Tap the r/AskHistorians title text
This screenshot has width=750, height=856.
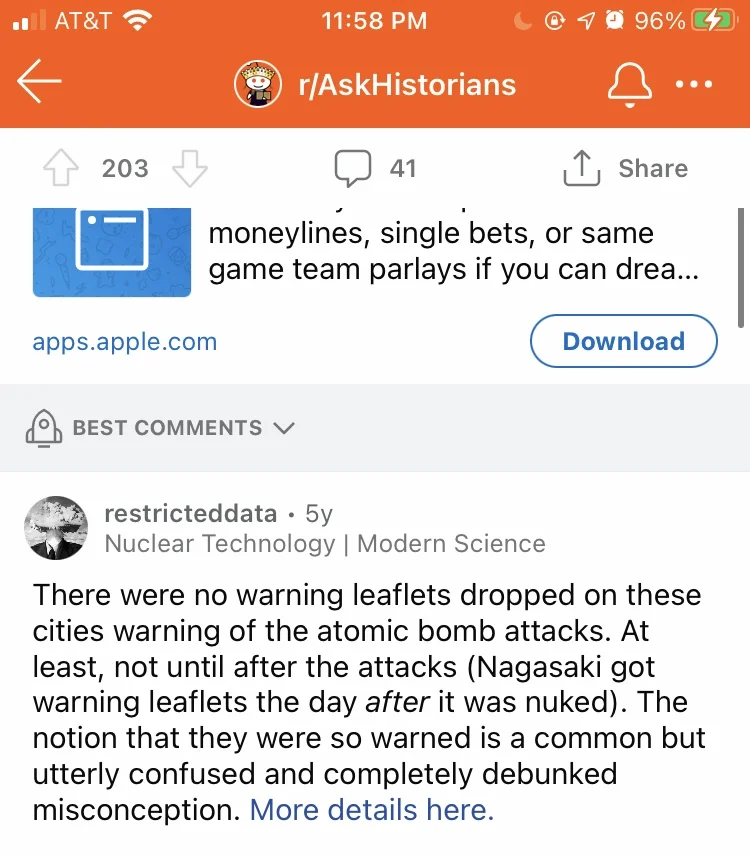pyautogui.click(x=407, y=85)
